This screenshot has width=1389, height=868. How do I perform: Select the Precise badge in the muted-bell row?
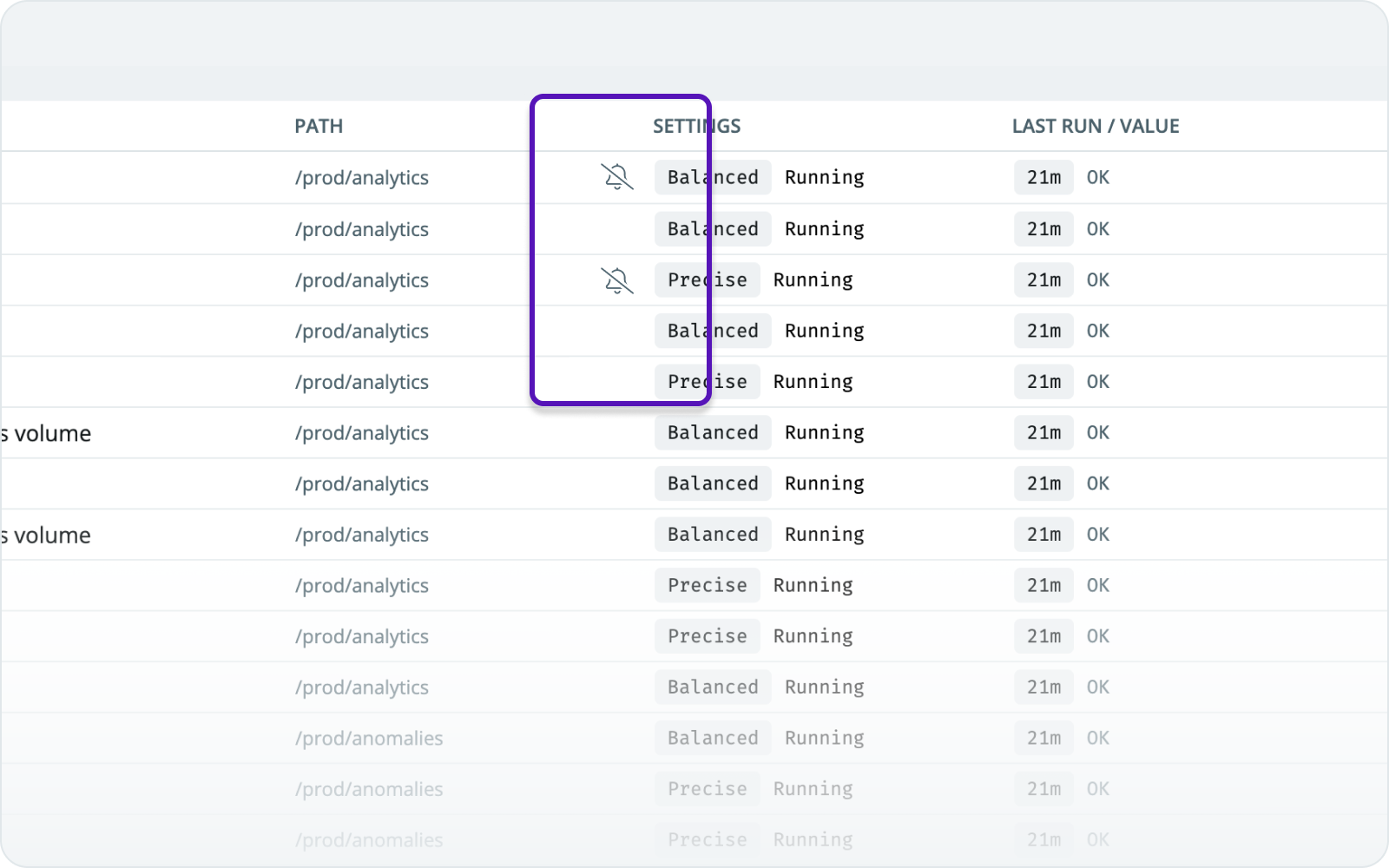coord(708,279)
